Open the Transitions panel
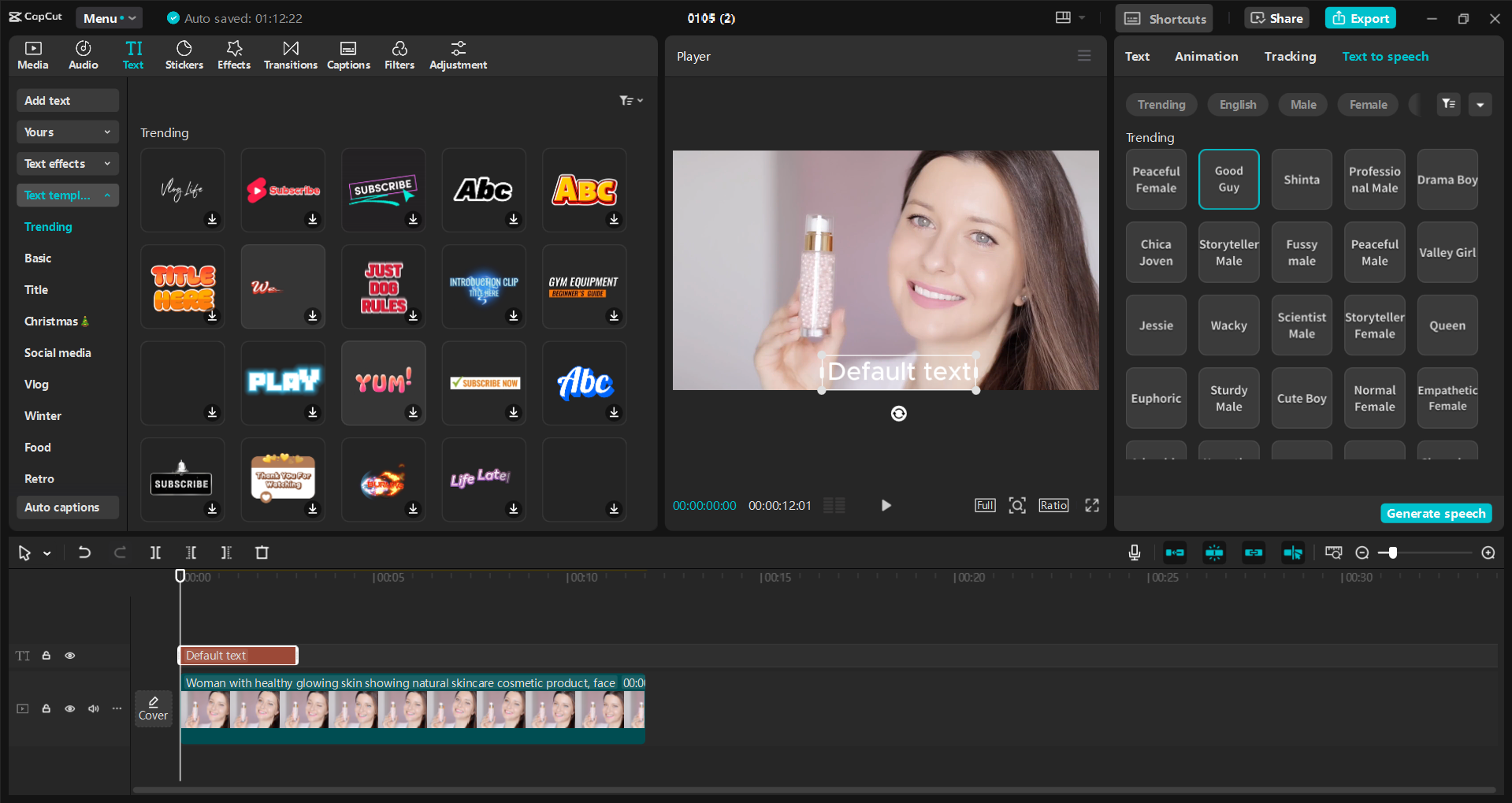 click(290, 55)
